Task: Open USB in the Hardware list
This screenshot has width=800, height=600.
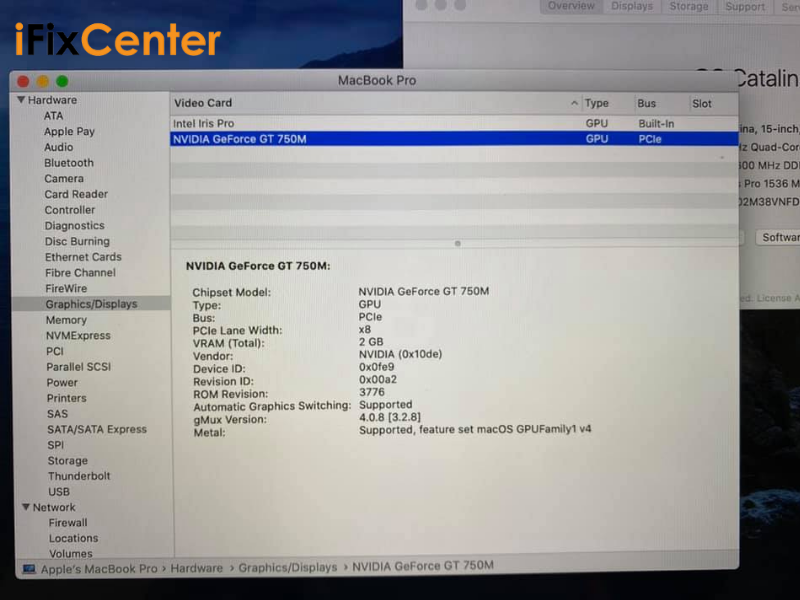Action: pyautogui.click(x=59, y=492)
